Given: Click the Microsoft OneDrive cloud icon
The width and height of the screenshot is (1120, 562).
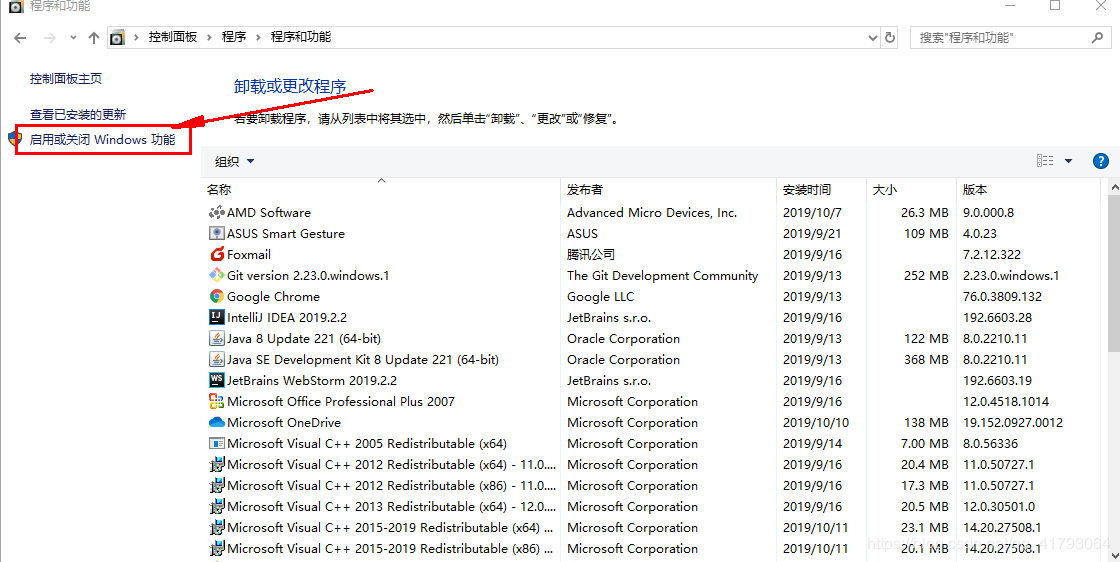Looking at the screenshot, I should [x=216, y=422].
